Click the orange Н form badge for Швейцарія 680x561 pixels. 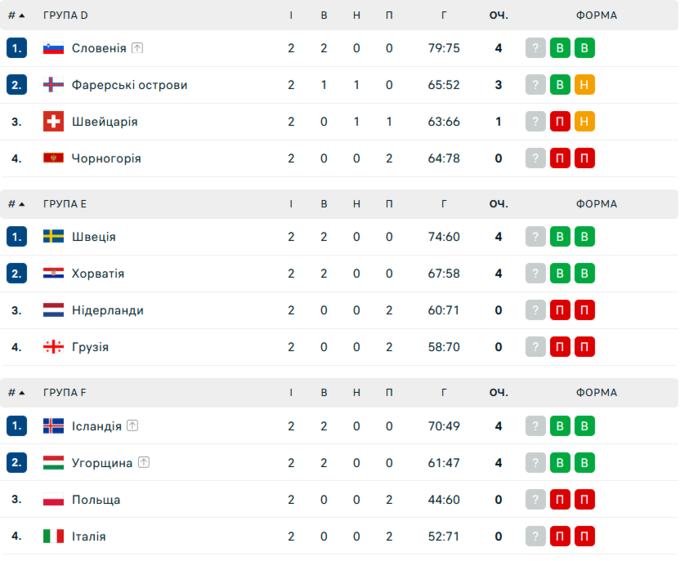click(x=585, y=122)
